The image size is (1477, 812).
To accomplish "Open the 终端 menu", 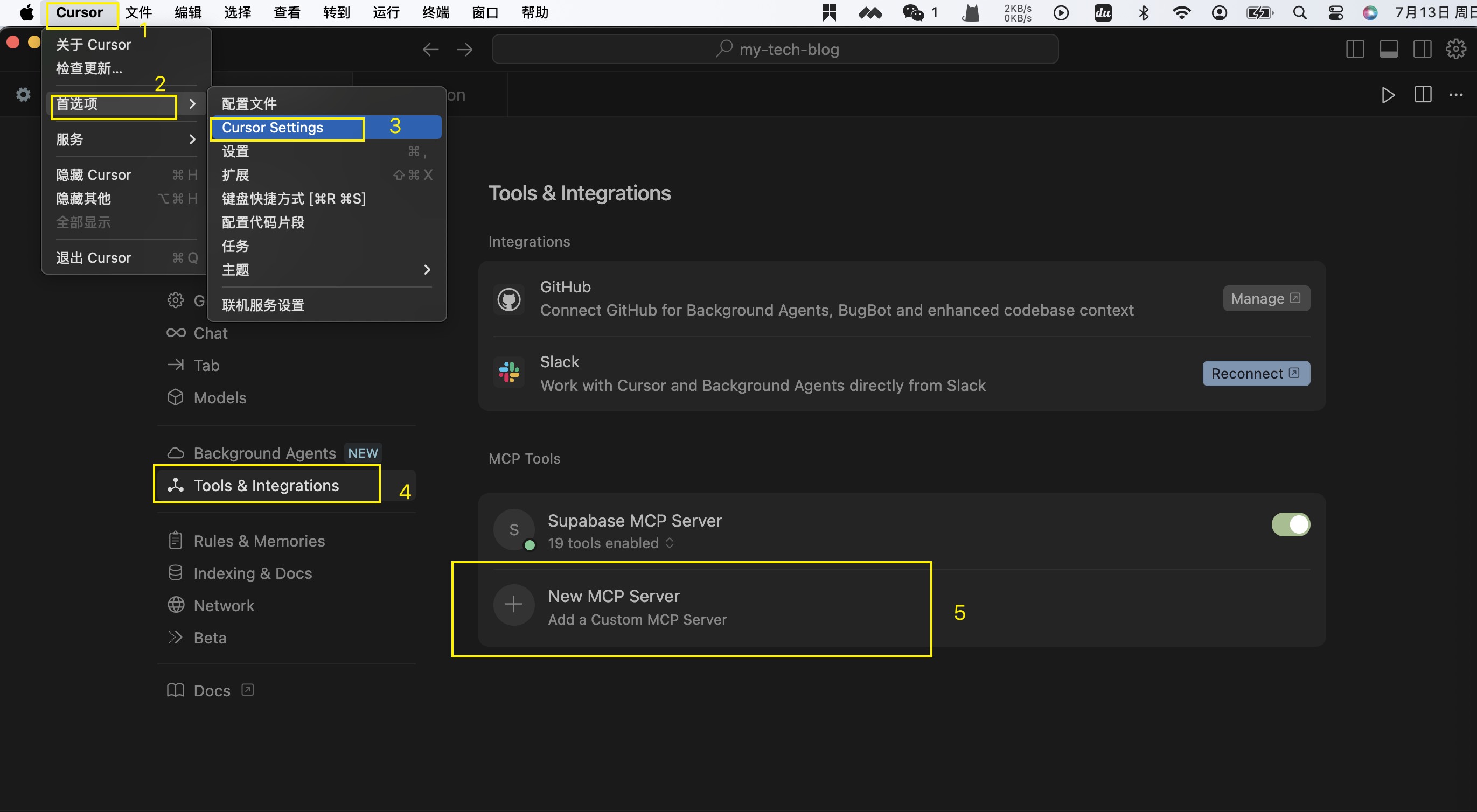I will [x=436, y=12].
